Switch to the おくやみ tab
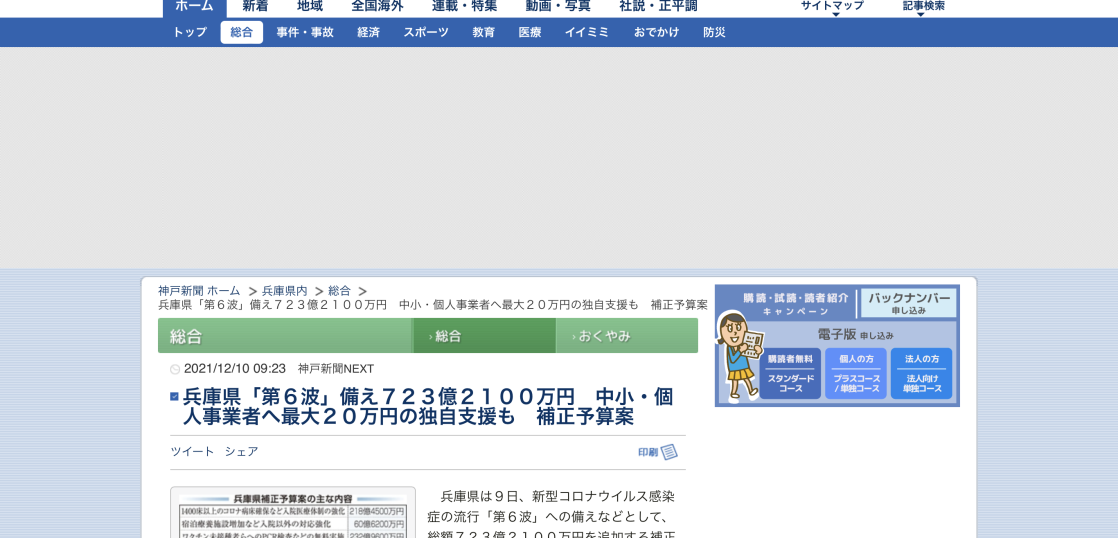The height and width of the screenshot is (538, 1118). click(626, 336)
